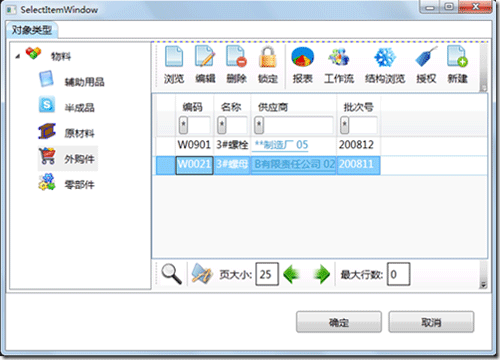The height and width of the screenshot is (360, 500).
Task: Select the W0901 cell
Action: pos(194,145)
